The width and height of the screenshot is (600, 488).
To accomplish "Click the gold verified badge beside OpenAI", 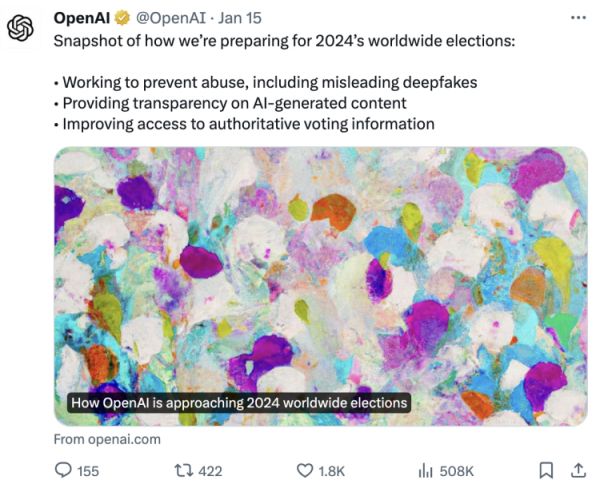I will (121, 19).
